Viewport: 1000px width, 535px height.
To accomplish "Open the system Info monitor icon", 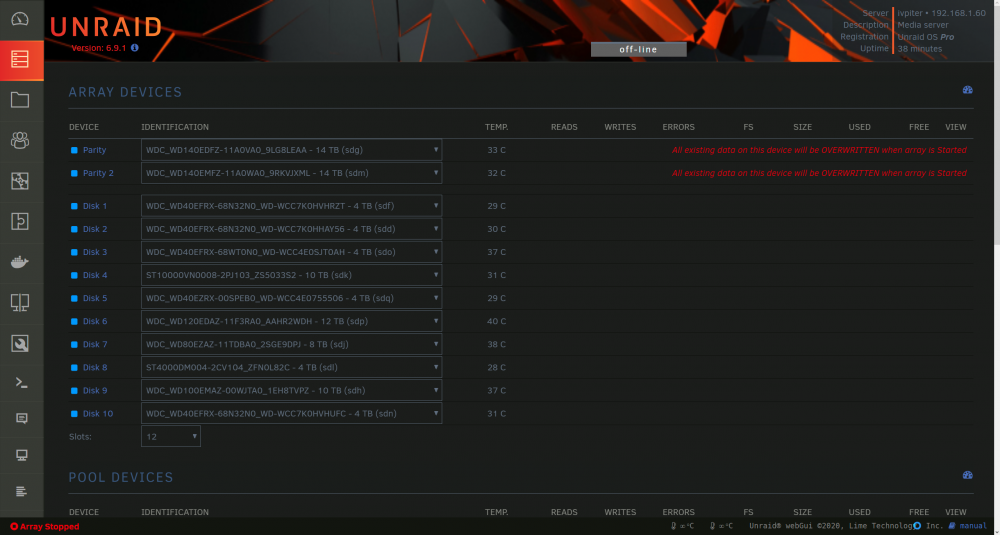I will (x=22, y=455).
